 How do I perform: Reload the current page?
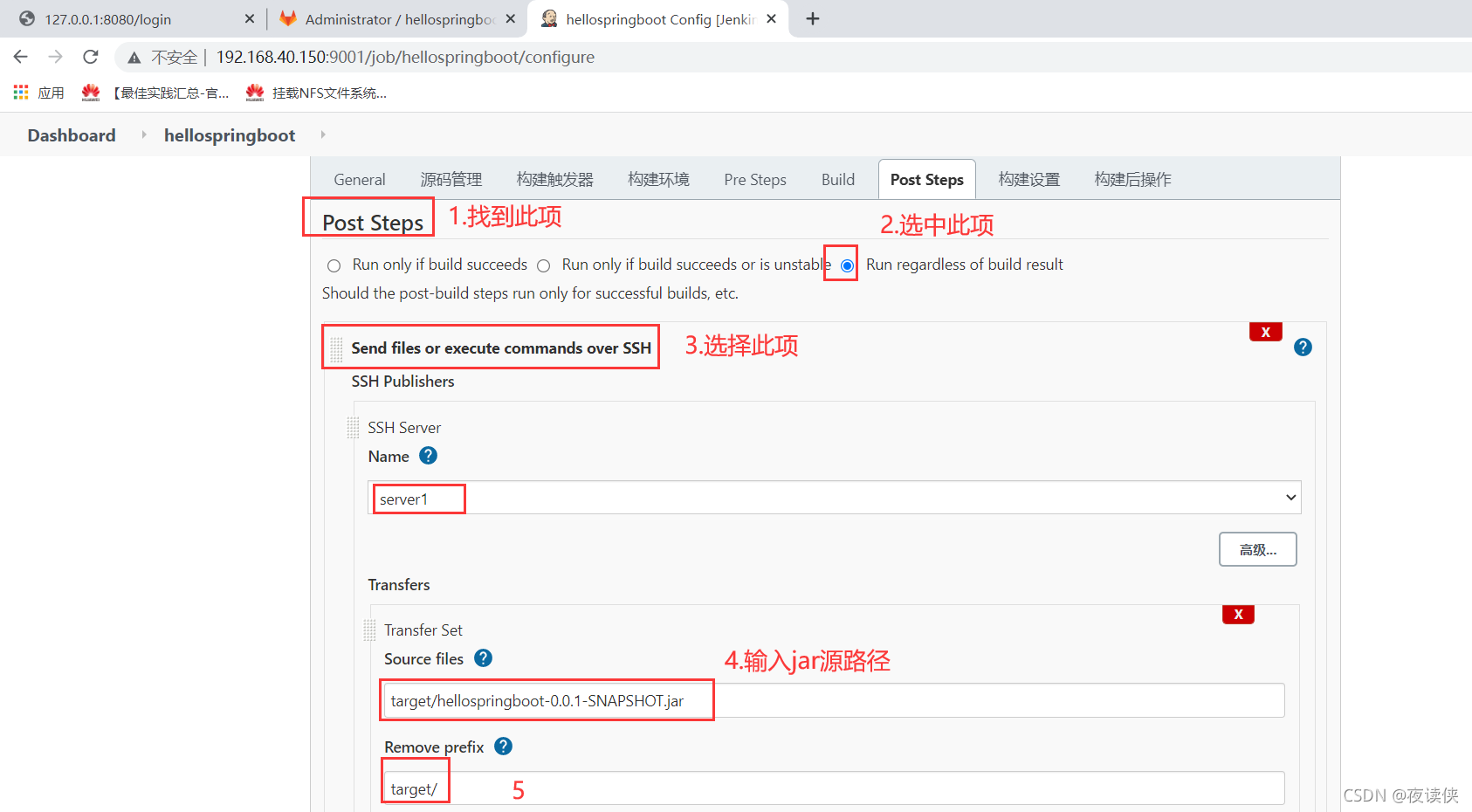coord(91,57)
